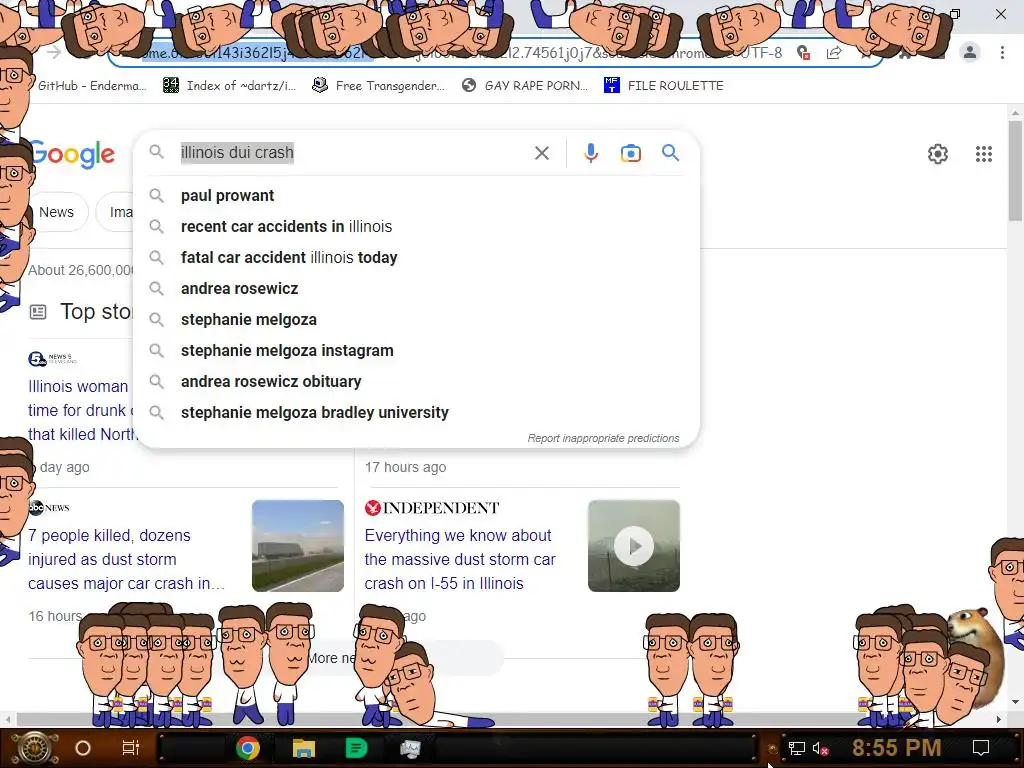Screen dimensions: 1024x768
Task: Click inside the 'illinois dui crash' search field
Action: (353, 153)
